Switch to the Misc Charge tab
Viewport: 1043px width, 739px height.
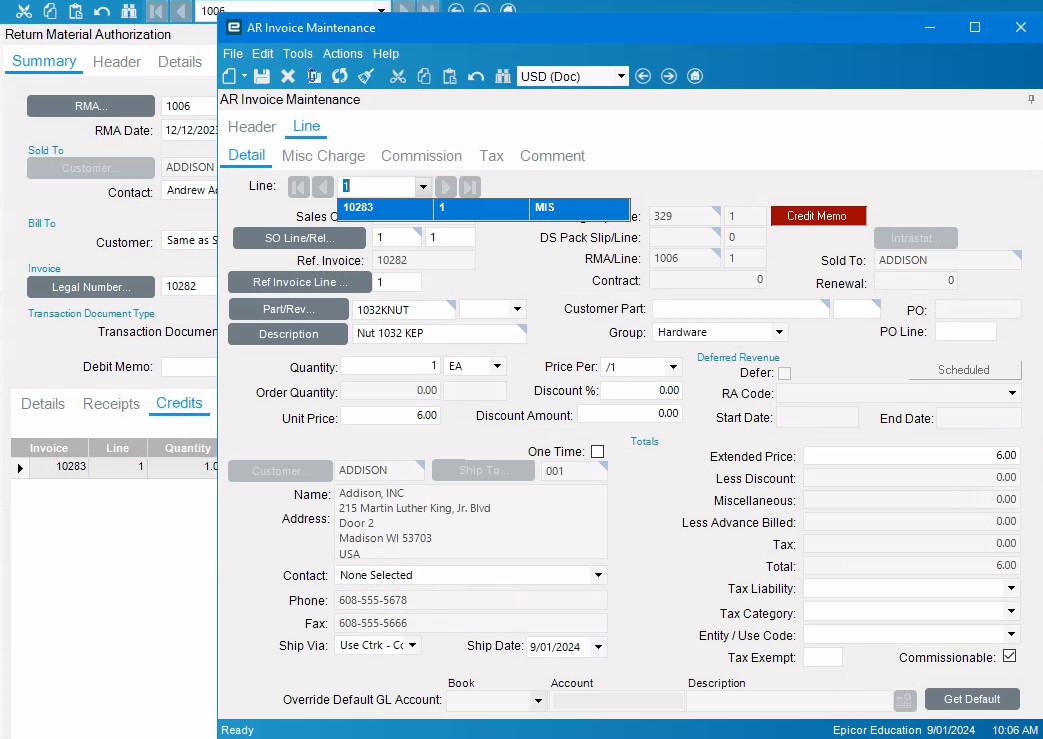point(323,156)
